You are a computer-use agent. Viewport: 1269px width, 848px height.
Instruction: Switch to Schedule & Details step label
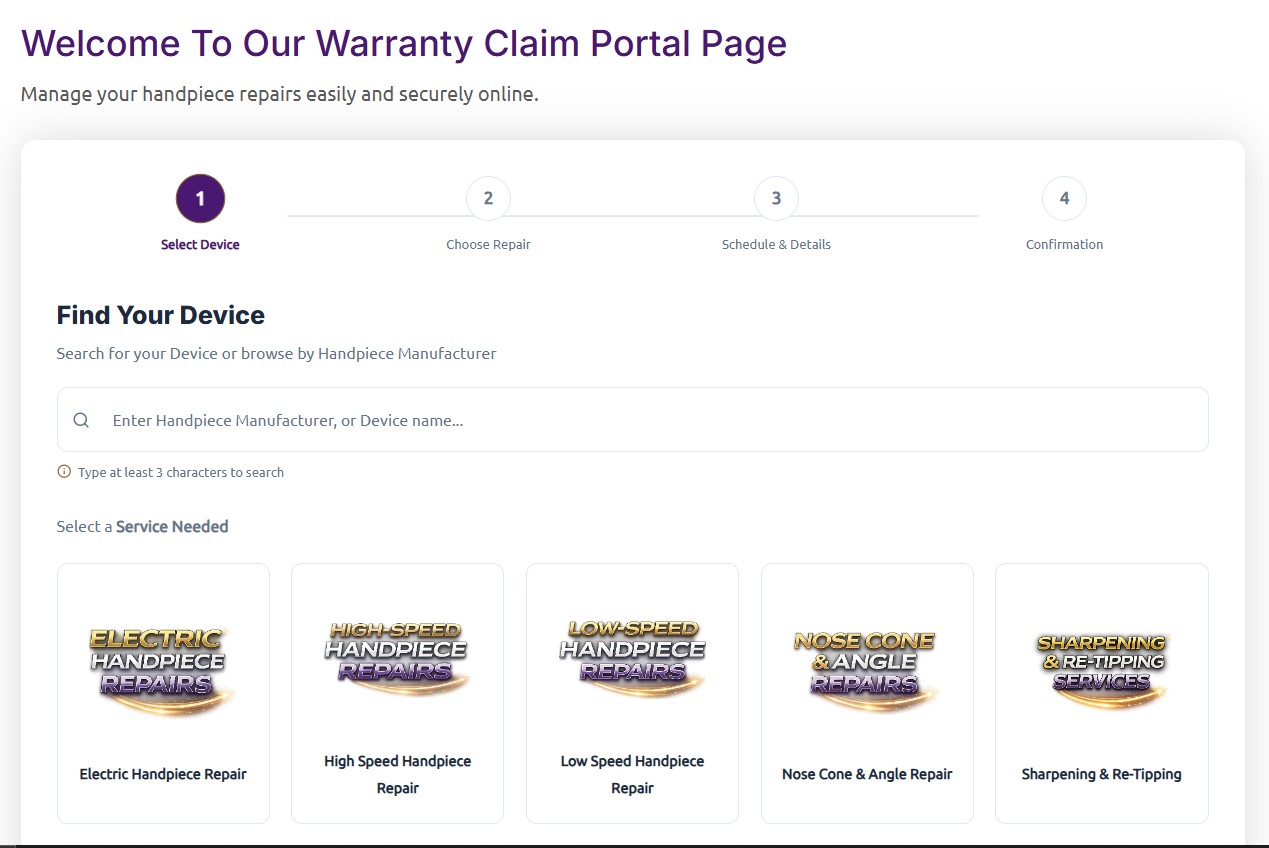pyautogui.click(x=776, y=244)
